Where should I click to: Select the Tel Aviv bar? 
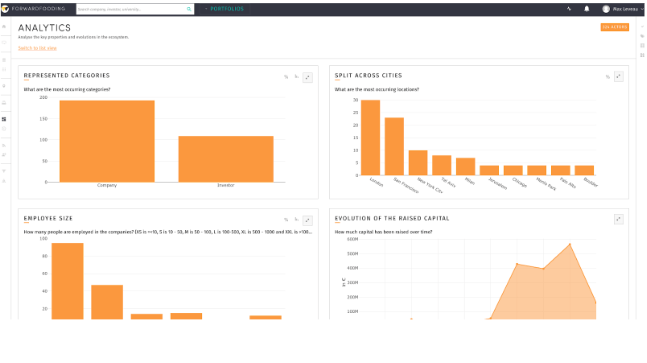pyautogui.click(x=442, y=165)
